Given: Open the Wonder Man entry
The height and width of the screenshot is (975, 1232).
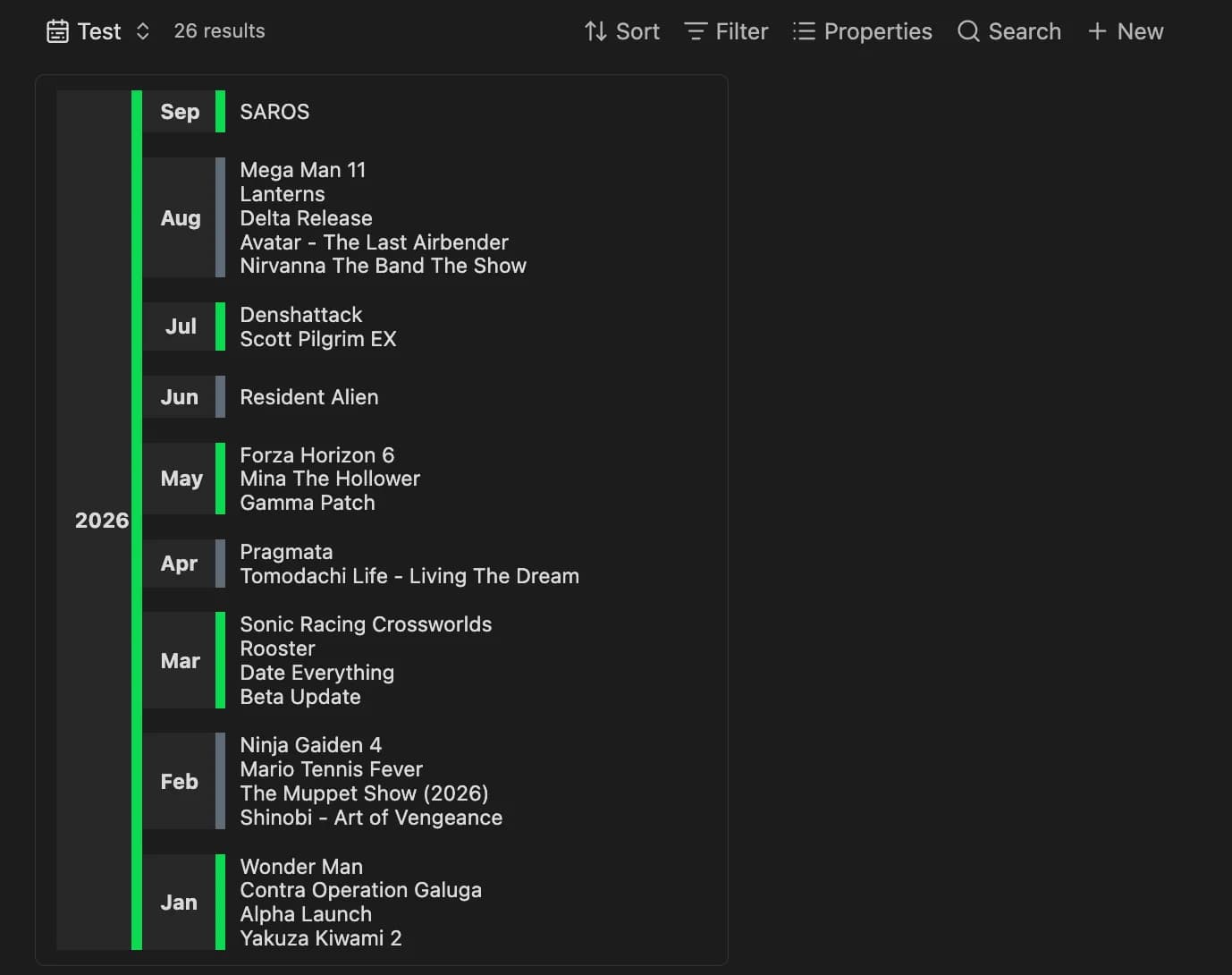Looking at the screenshot, I should (301, 867).
